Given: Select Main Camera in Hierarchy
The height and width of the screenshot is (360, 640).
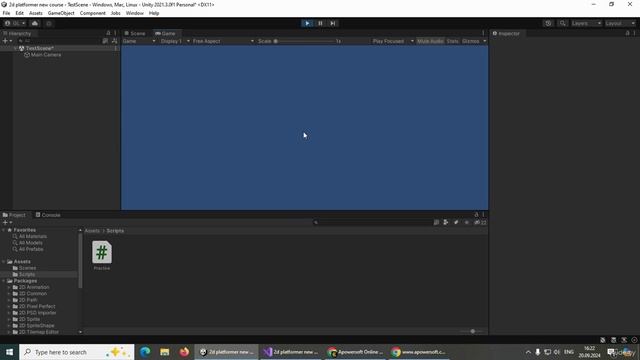Looking at the screenshot, I should click(x=45, y=55).
